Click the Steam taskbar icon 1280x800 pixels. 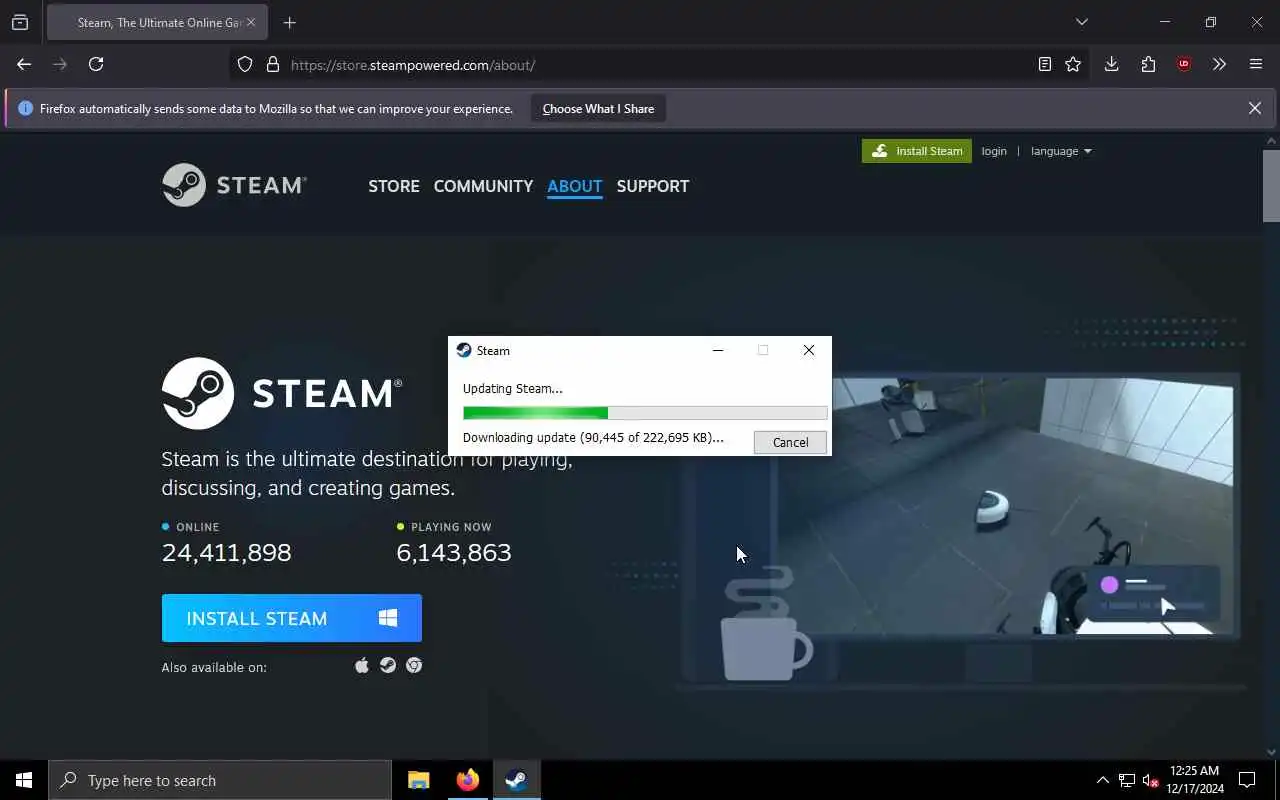pyautogui.click(x=516, y=780)
